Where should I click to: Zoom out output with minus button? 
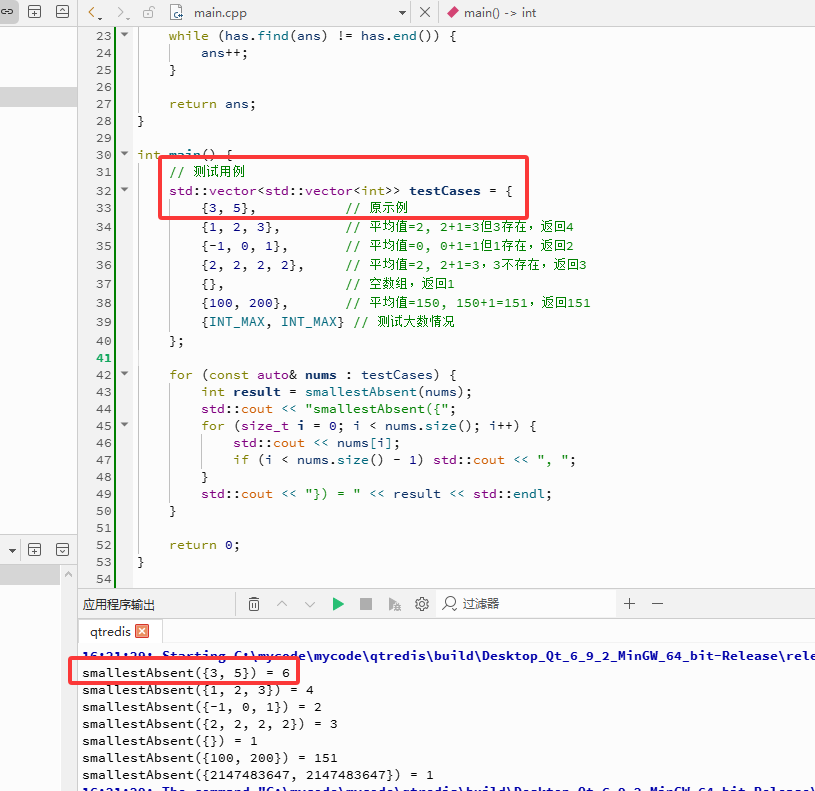[658, 603]
